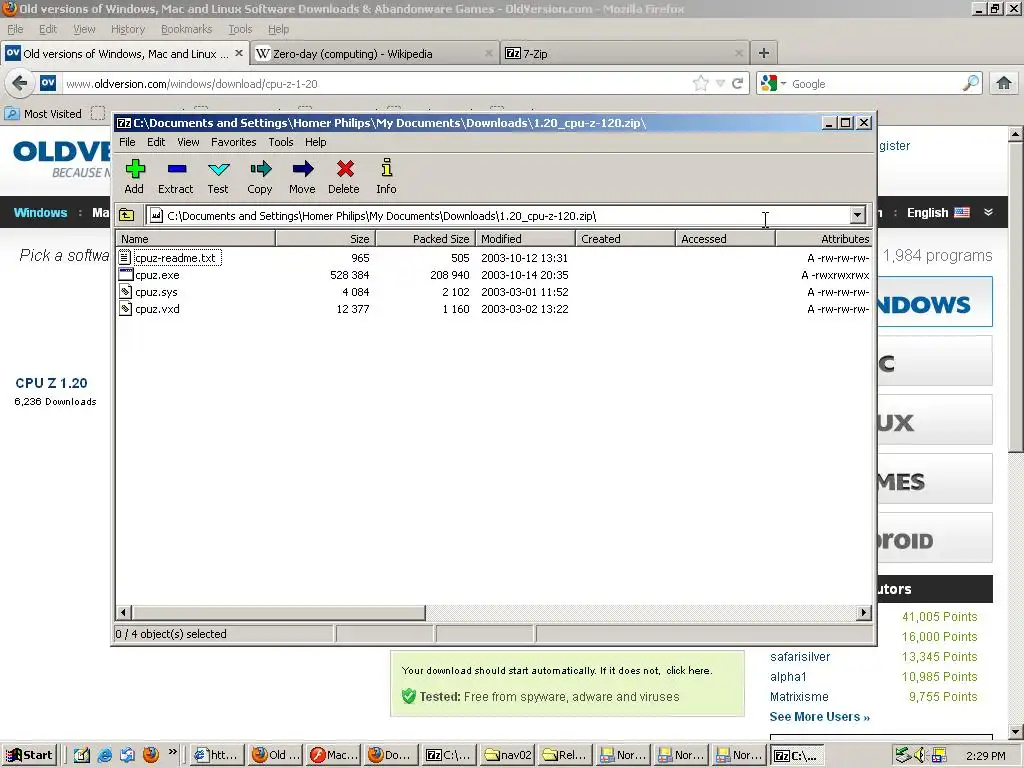Screen dimensions: 1024x768
Task: Click See More Users link
Action: point(819,716)
